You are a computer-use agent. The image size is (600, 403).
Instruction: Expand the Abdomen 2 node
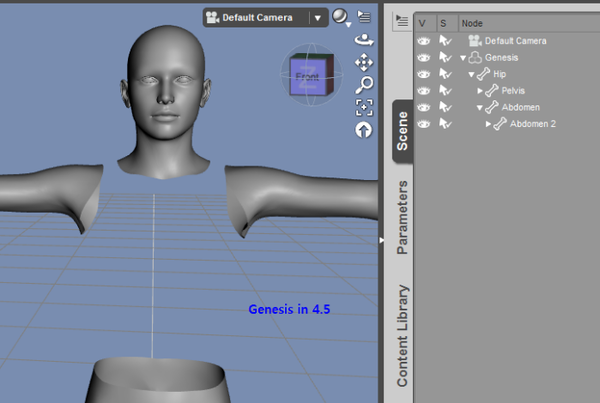(x=488, y=124)
